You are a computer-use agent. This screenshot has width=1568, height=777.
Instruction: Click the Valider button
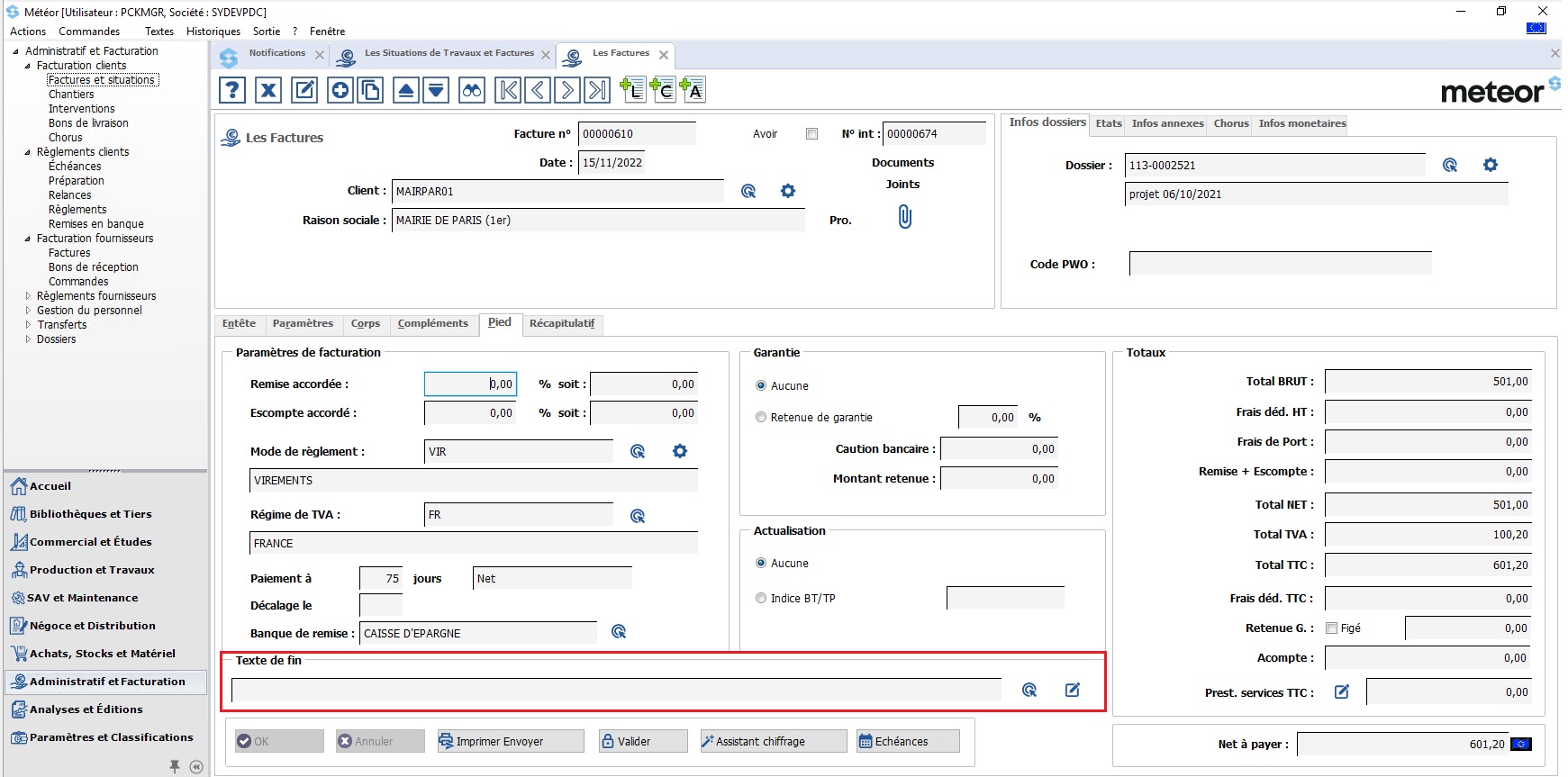click(643, 741)
